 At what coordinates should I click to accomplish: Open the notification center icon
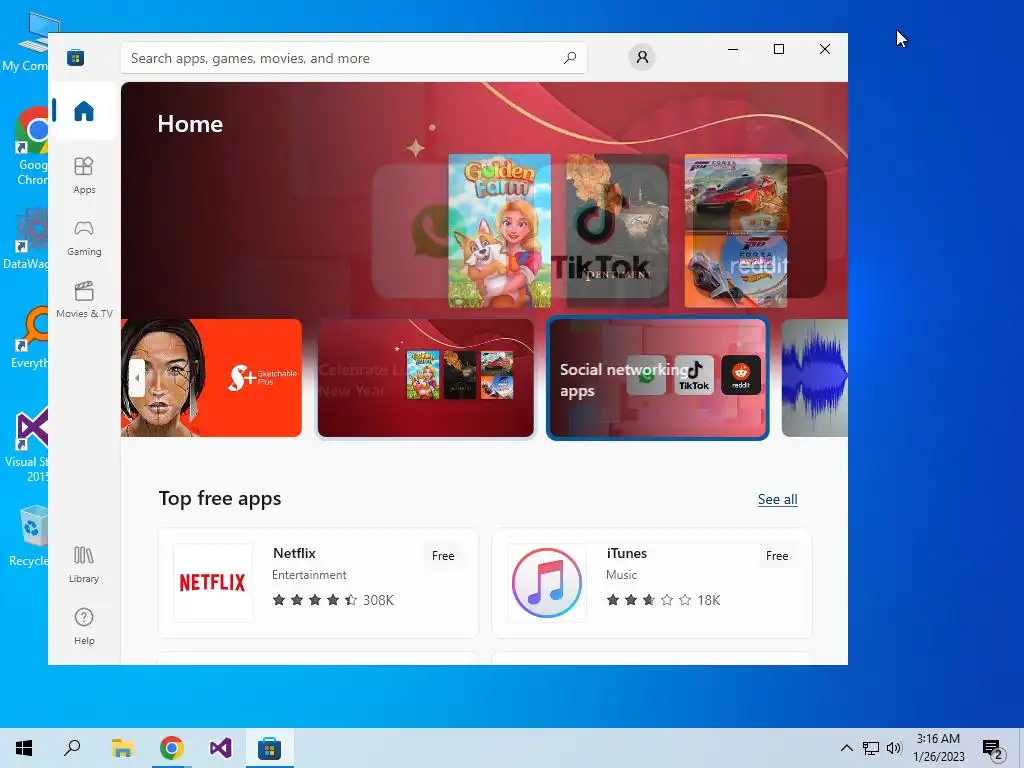pyautogui.click(x=993, y=749)
